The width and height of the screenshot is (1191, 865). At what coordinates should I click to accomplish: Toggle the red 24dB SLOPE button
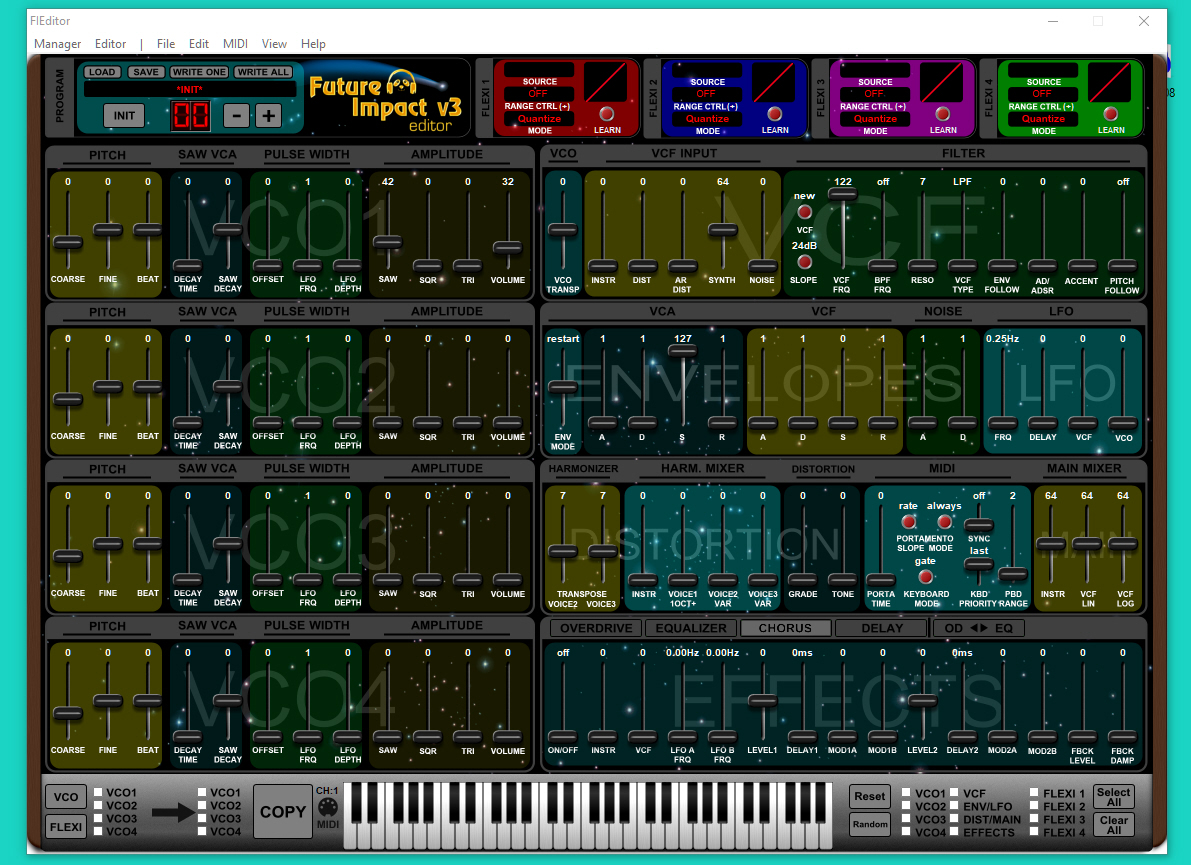[804, 262]
